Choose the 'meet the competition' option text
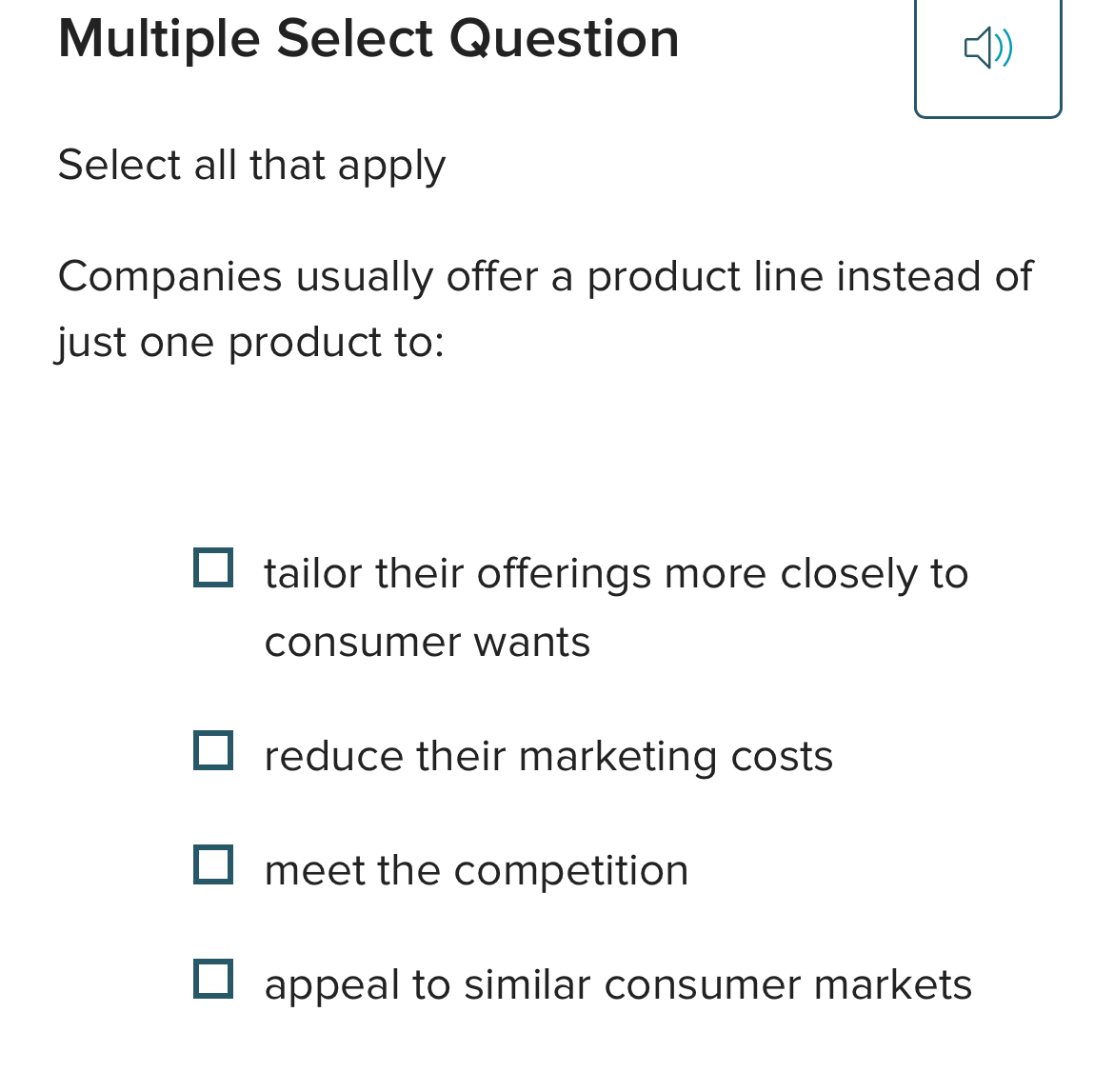Viewport: 1114px width, 1092px height. [x=476, y=870]
